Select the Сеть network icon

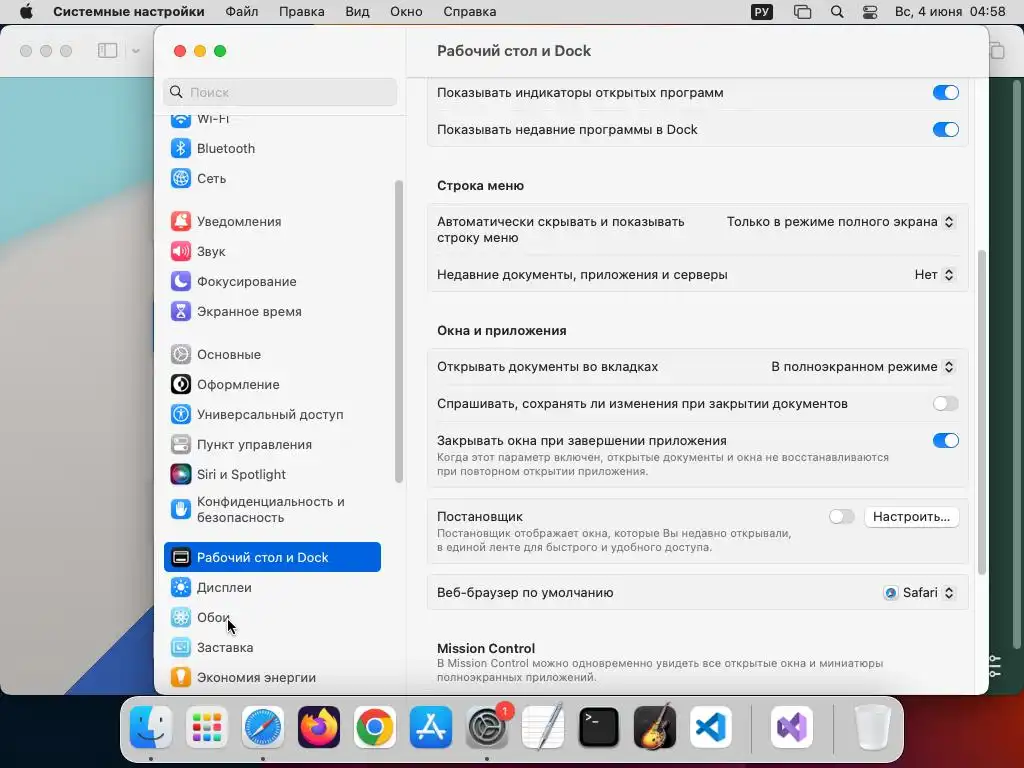(180, 178)
